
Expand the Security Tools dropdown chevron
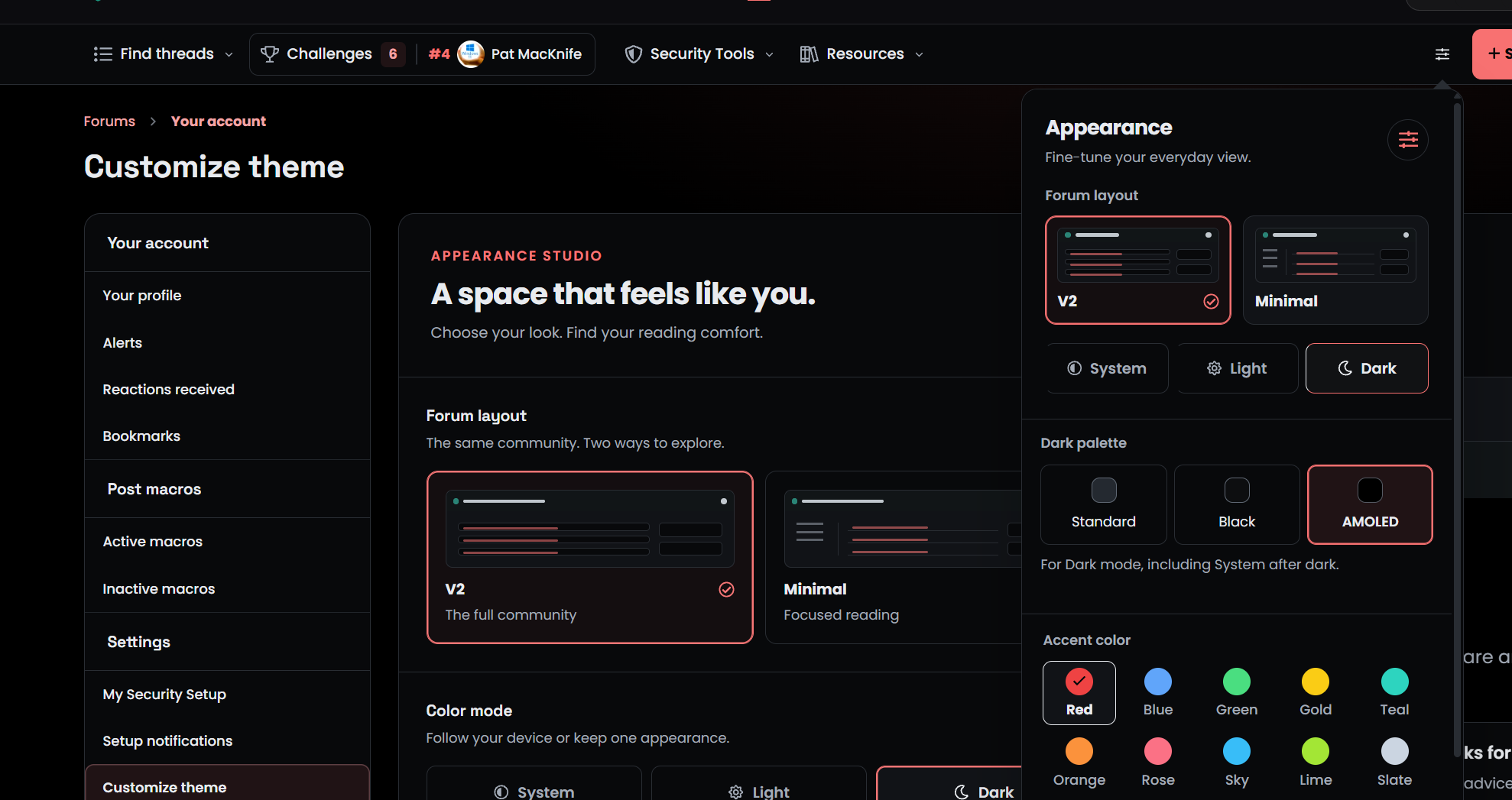(x=769, y=54)
